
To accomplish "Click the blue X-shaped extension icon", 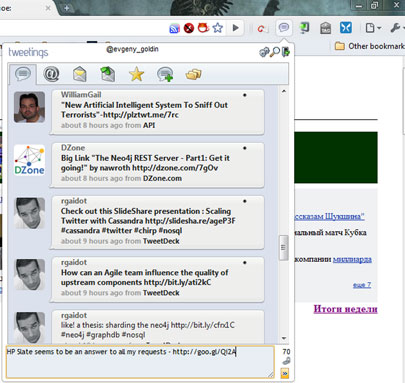I will point(346,27).
